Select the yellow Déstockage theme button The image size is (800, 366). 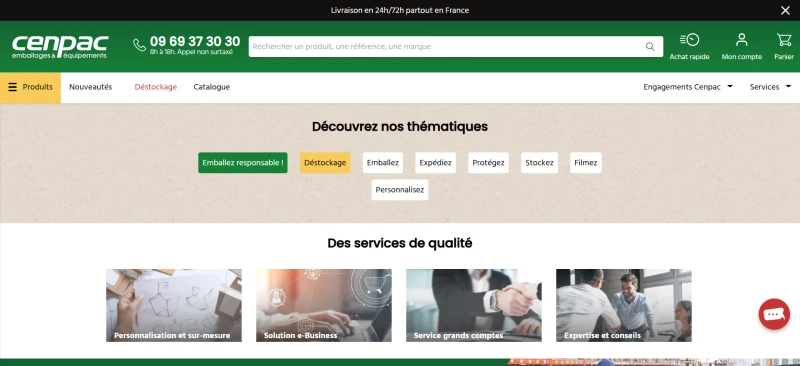point(325,163)
